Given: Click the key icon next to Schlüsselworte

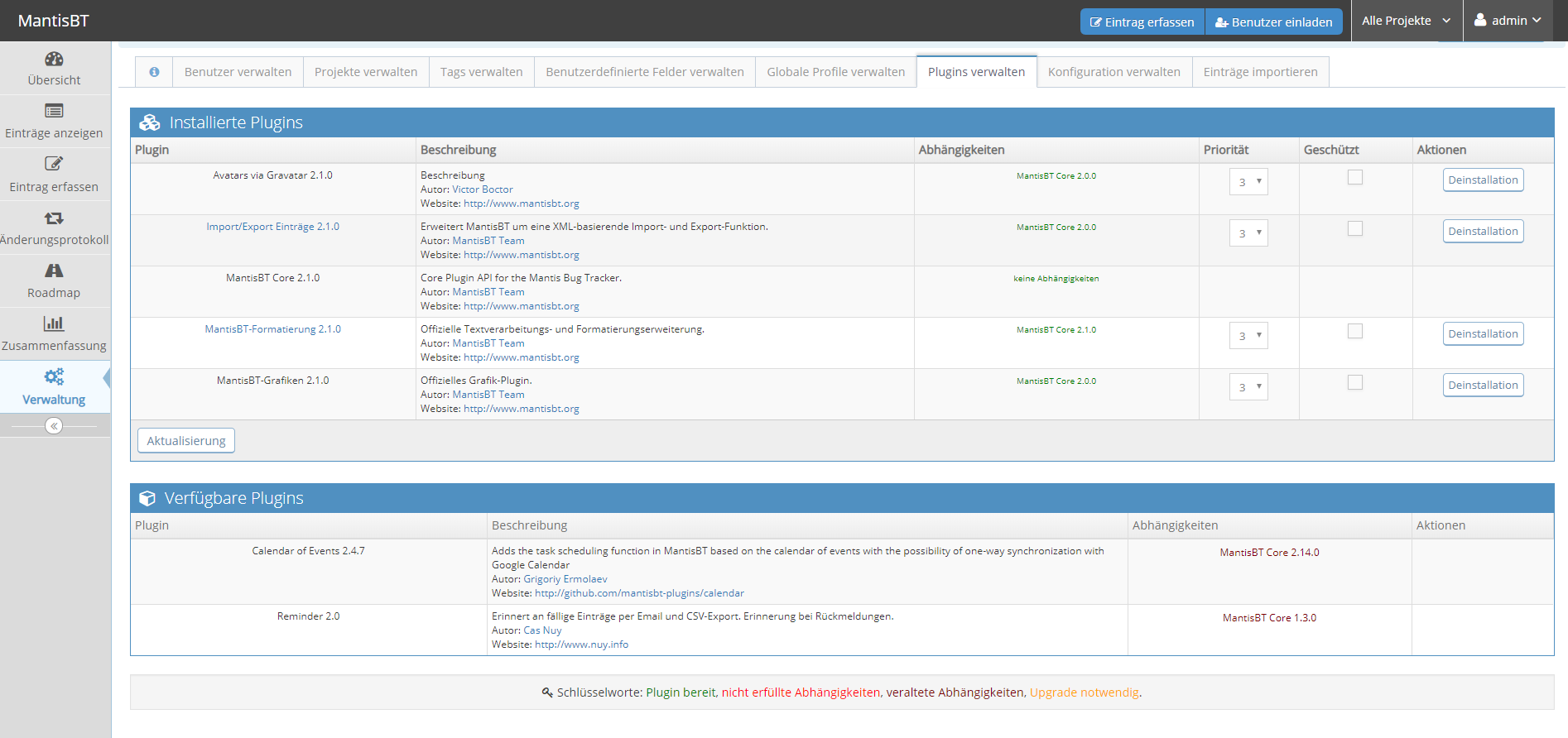Looking at the screenshot, I should point(547,692).
